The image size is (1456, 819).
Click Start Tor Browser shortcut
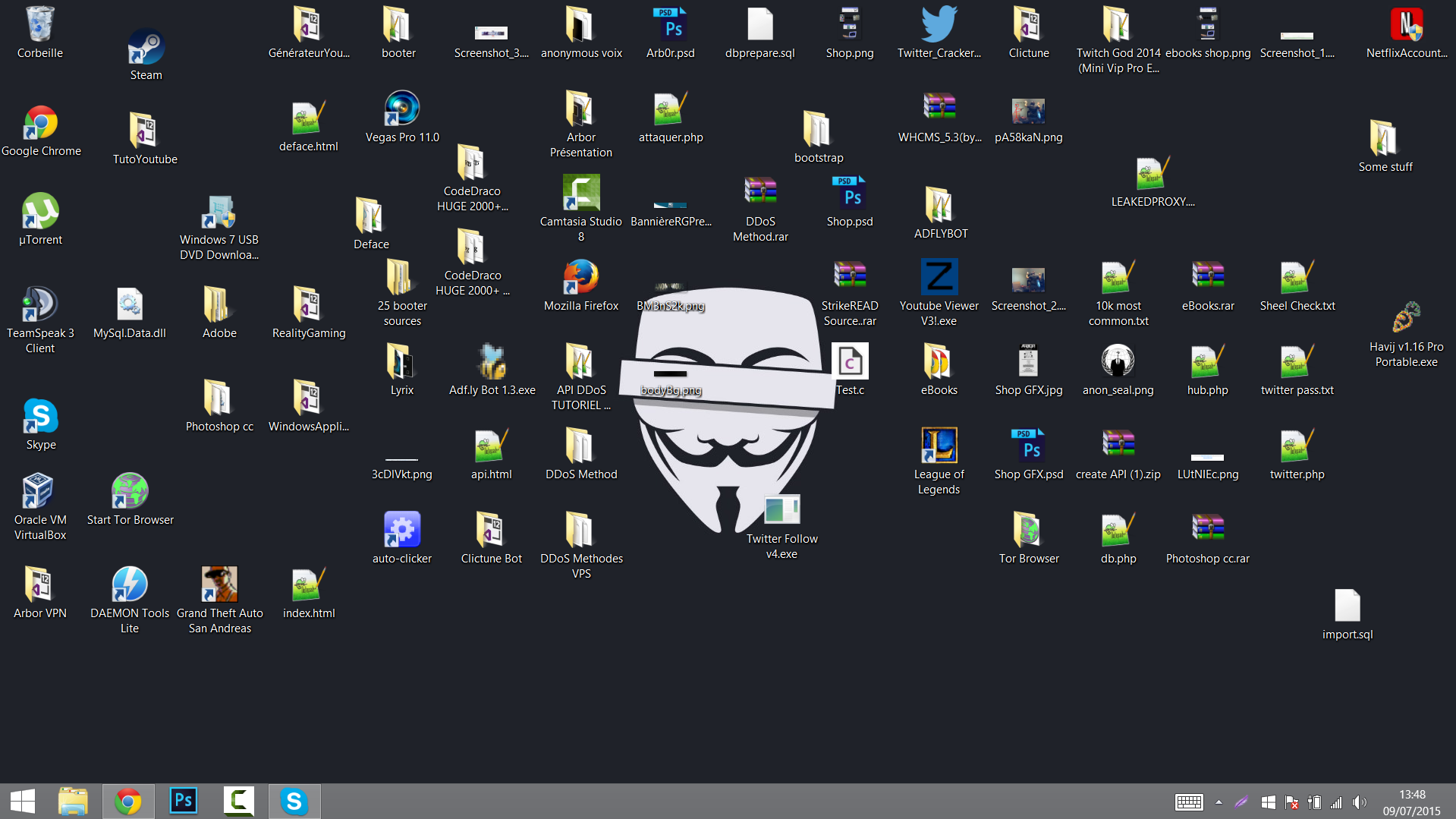130,499
